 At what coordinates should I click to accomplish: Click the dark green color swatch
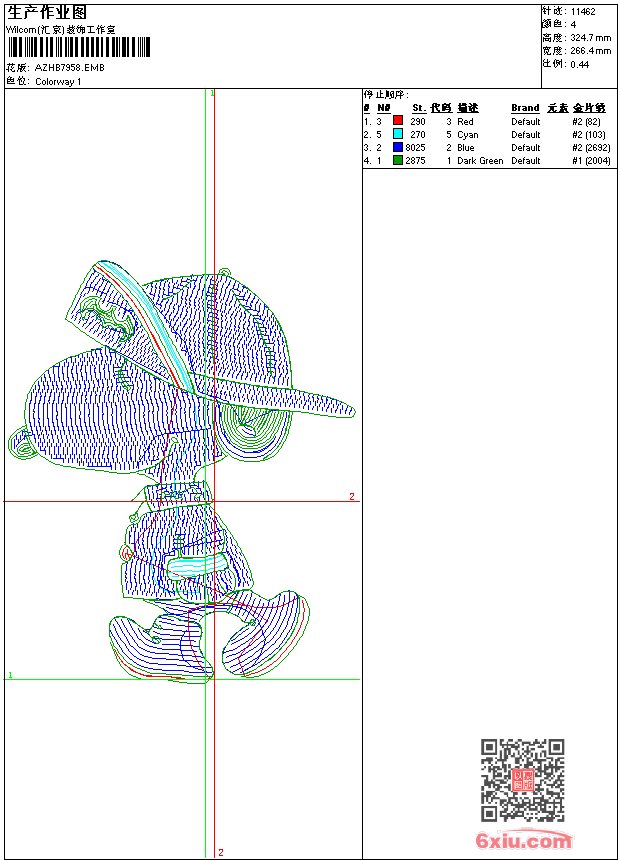point(397,160)
